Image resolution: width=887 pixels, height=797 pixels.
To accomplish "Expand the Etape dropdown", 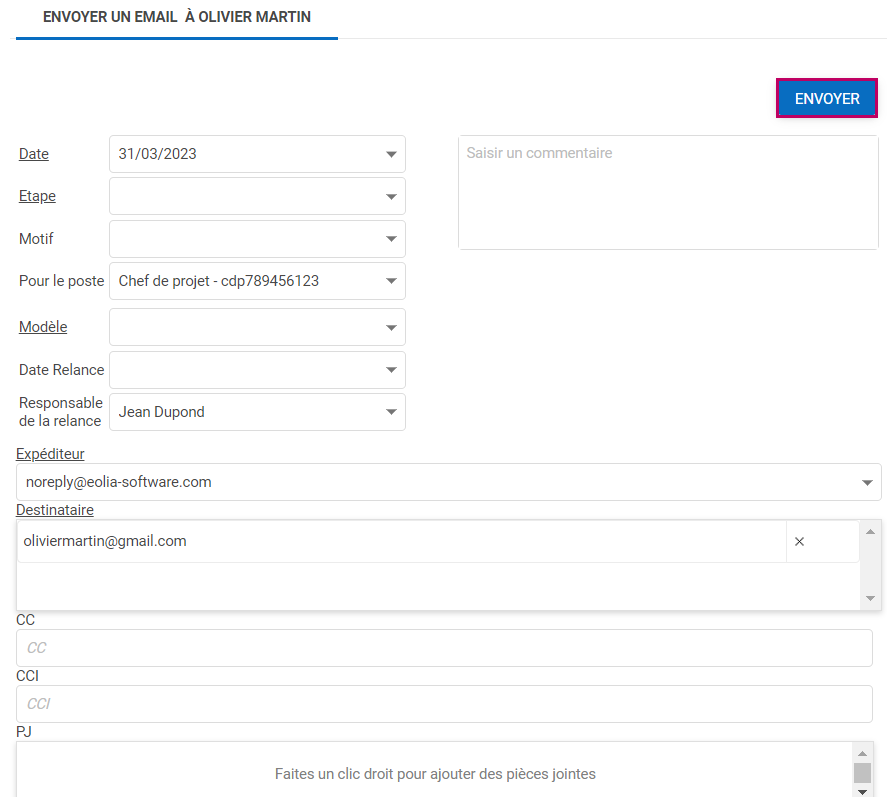I will tap(391, 197).
